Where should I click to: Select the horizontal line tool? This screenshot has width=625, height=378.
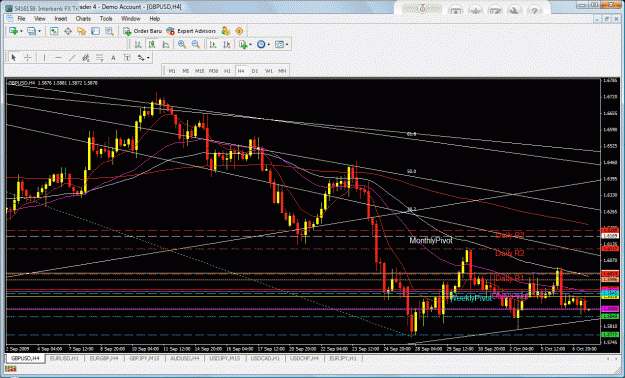tap(58, 58)
